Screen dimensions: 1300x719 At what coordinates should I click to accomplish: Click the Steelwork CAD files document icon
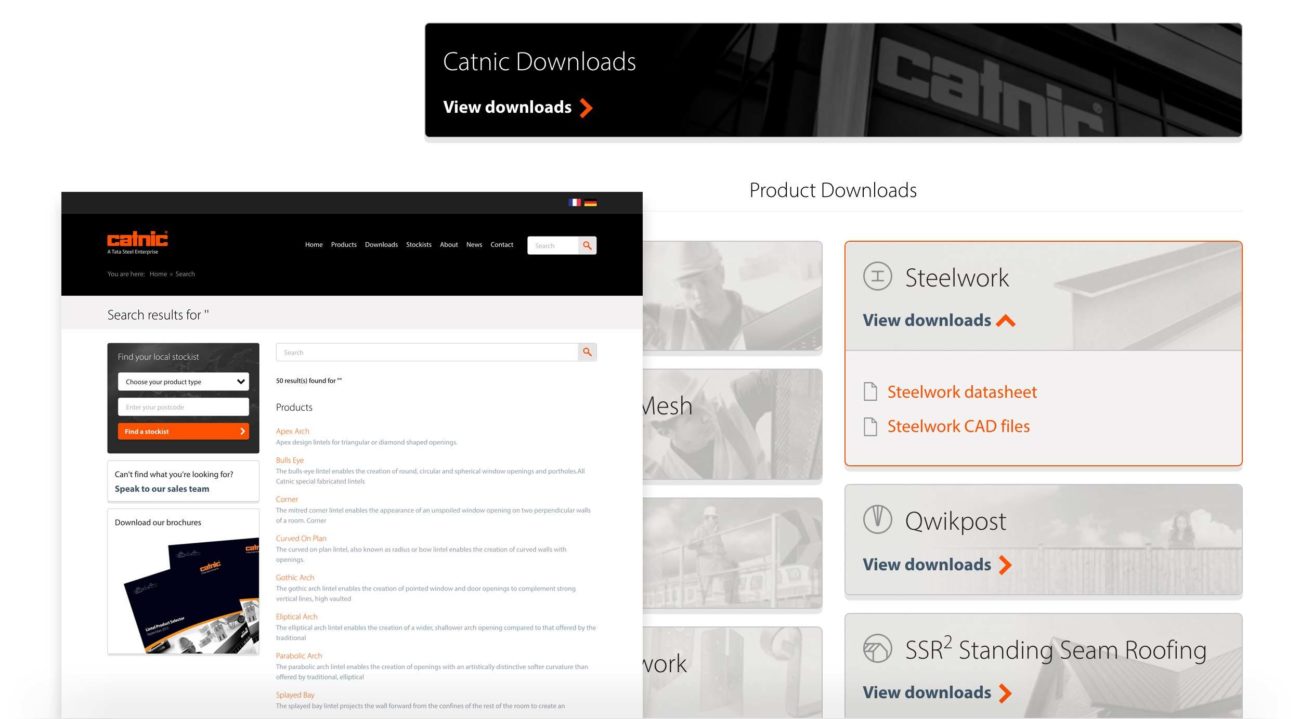[870, 426]
